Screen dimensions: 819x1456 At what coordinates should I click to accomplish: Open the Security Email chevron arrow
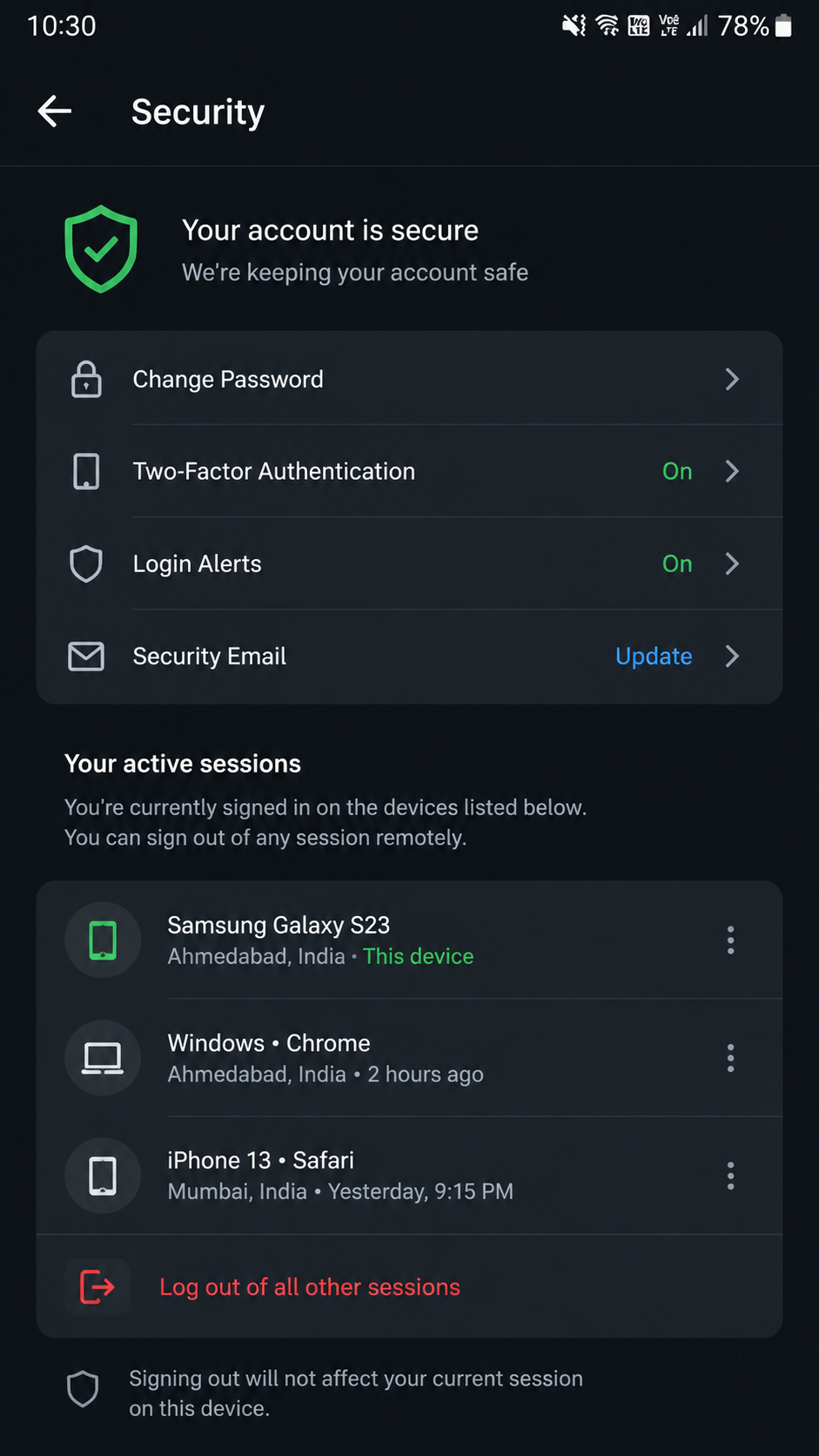tap(732, 656)
